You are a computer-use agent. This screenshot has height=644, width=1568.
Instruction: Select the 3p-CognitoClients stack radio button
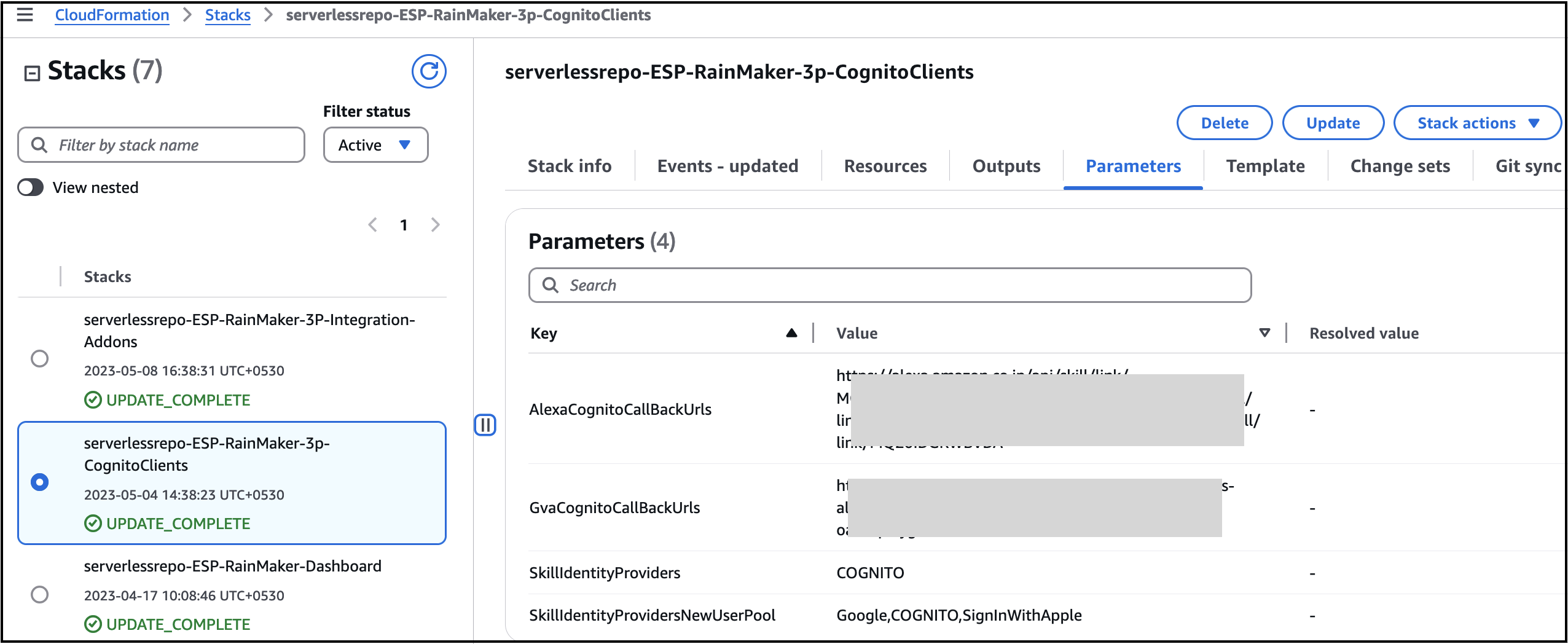coord(40,482)
